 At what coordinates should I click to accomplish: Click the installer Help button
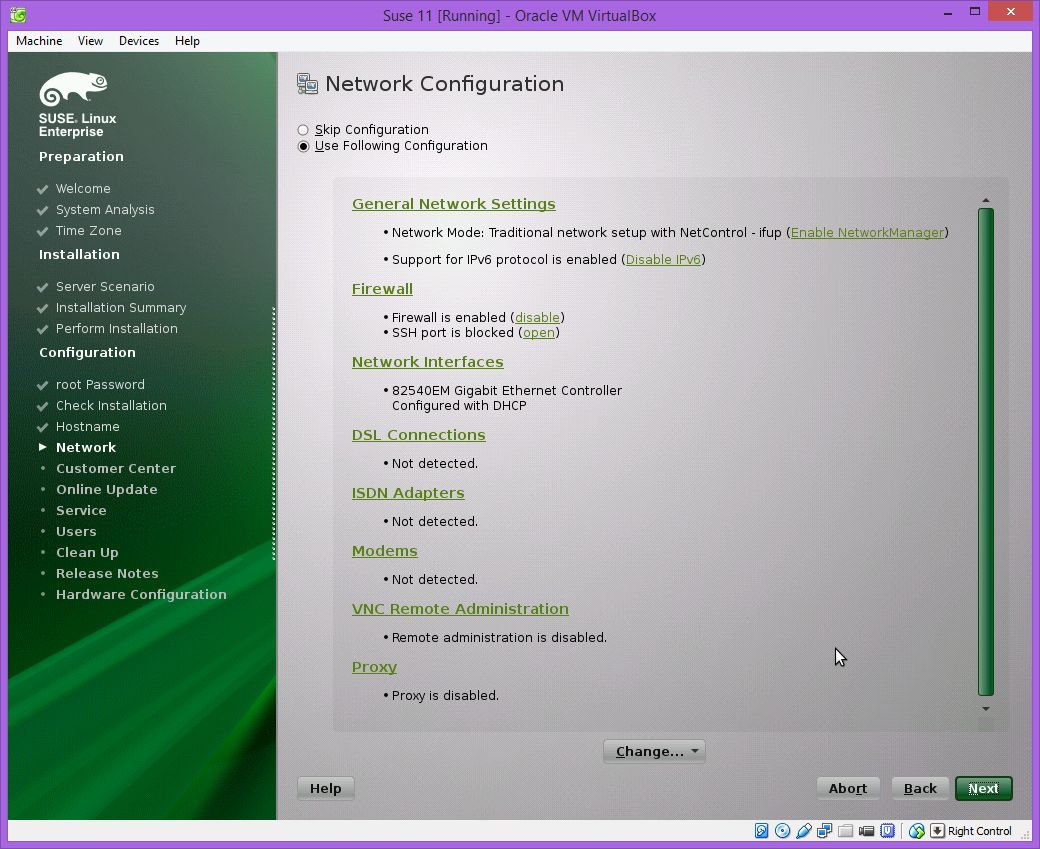point(326,789)
